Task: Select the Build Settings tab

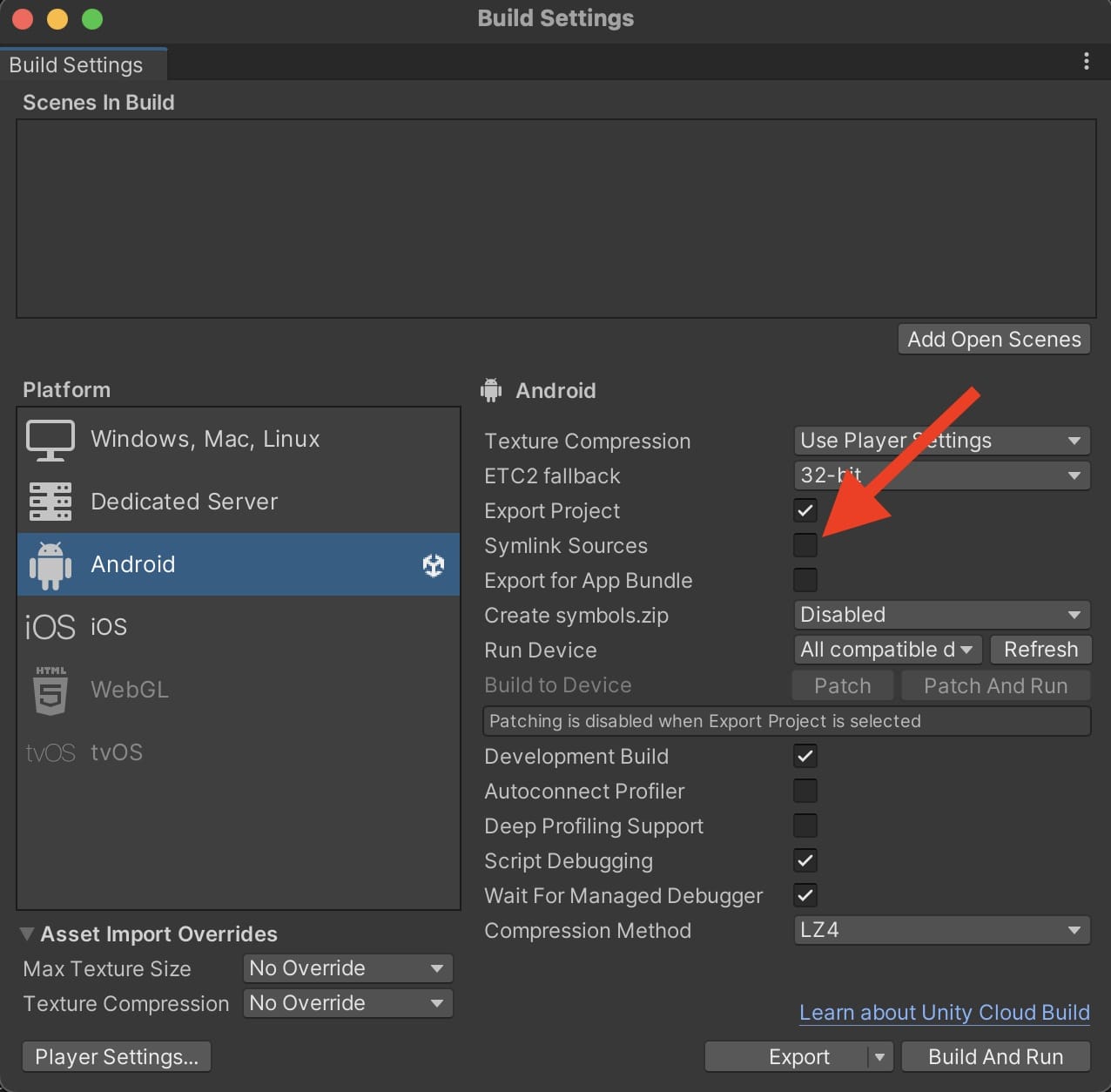Action: tap(77, 65)
